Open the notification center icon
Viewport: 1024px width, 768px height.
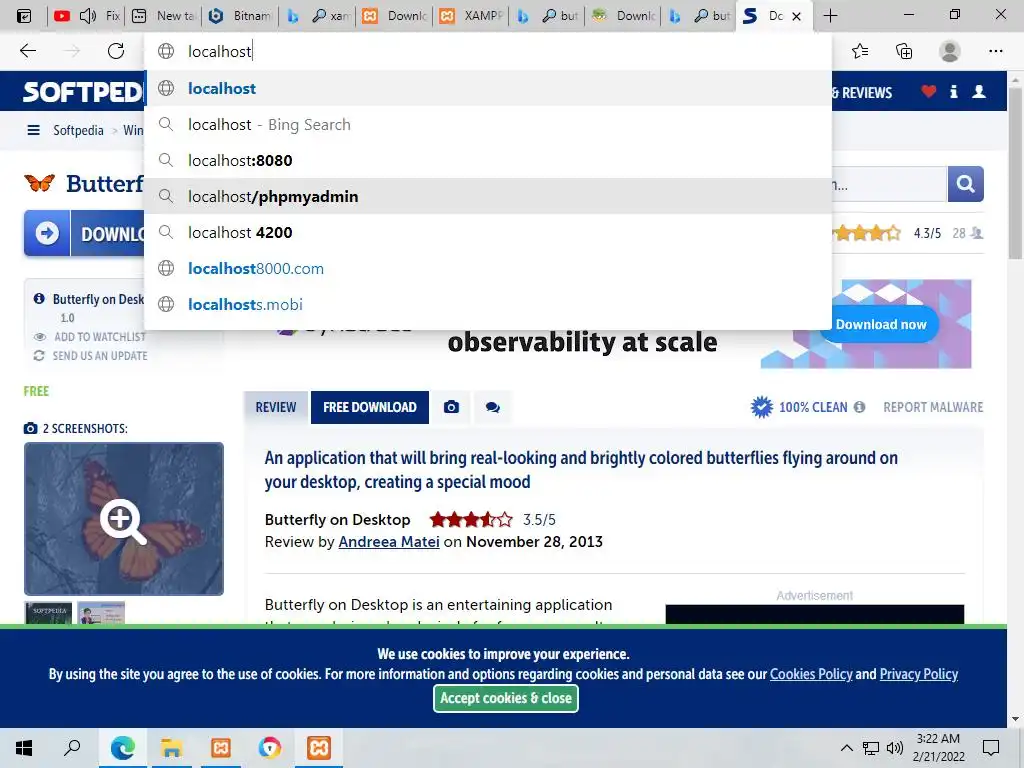click(991, 748)
